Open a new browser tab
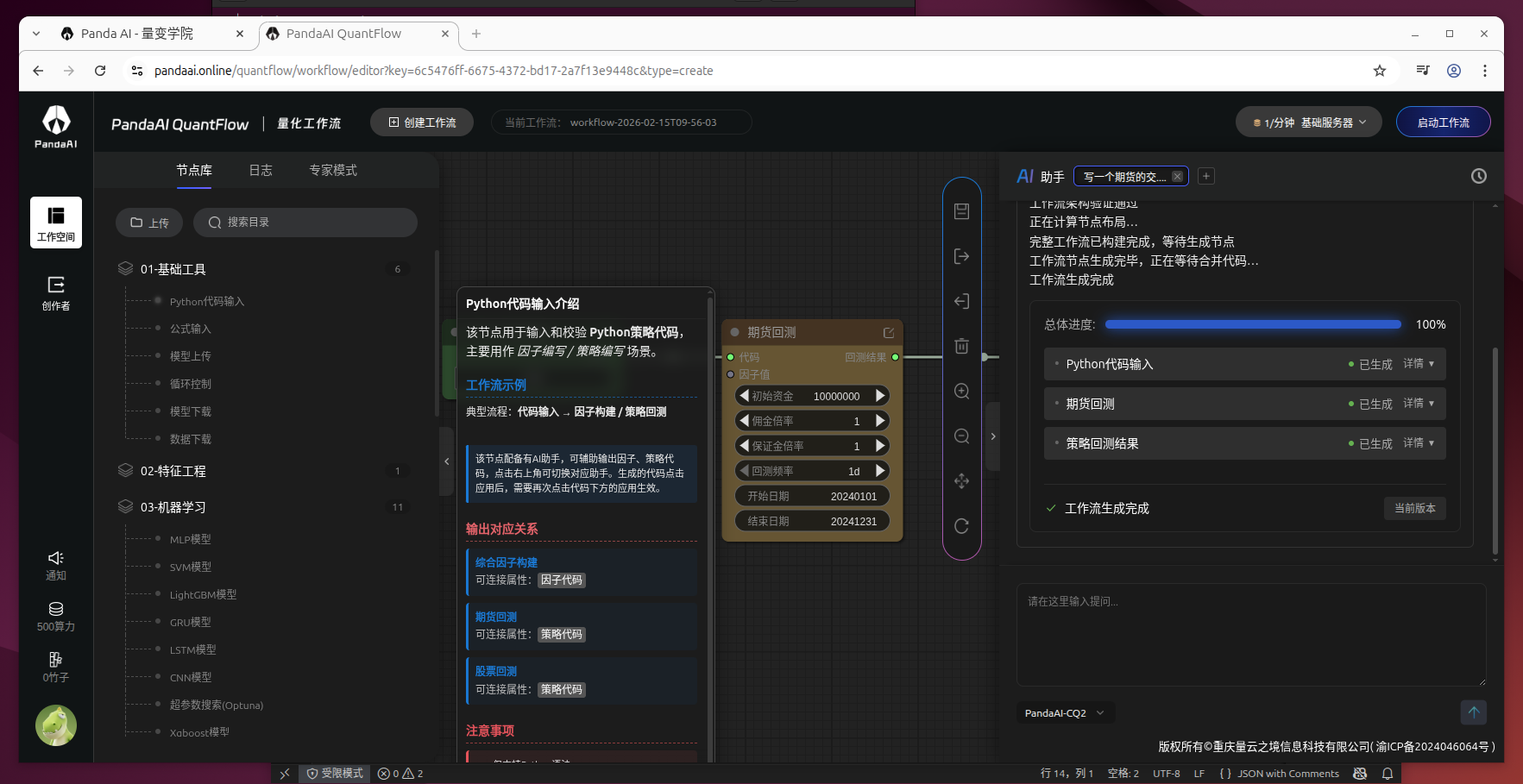The width and height of the screenshot is (1523, 784). point(476,34)
